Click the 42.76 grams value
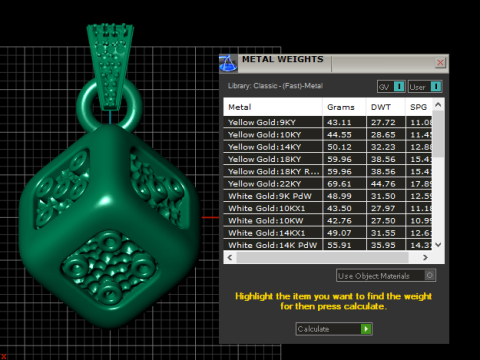The width and height of the screenshot is (480, 360). (339, 221)
